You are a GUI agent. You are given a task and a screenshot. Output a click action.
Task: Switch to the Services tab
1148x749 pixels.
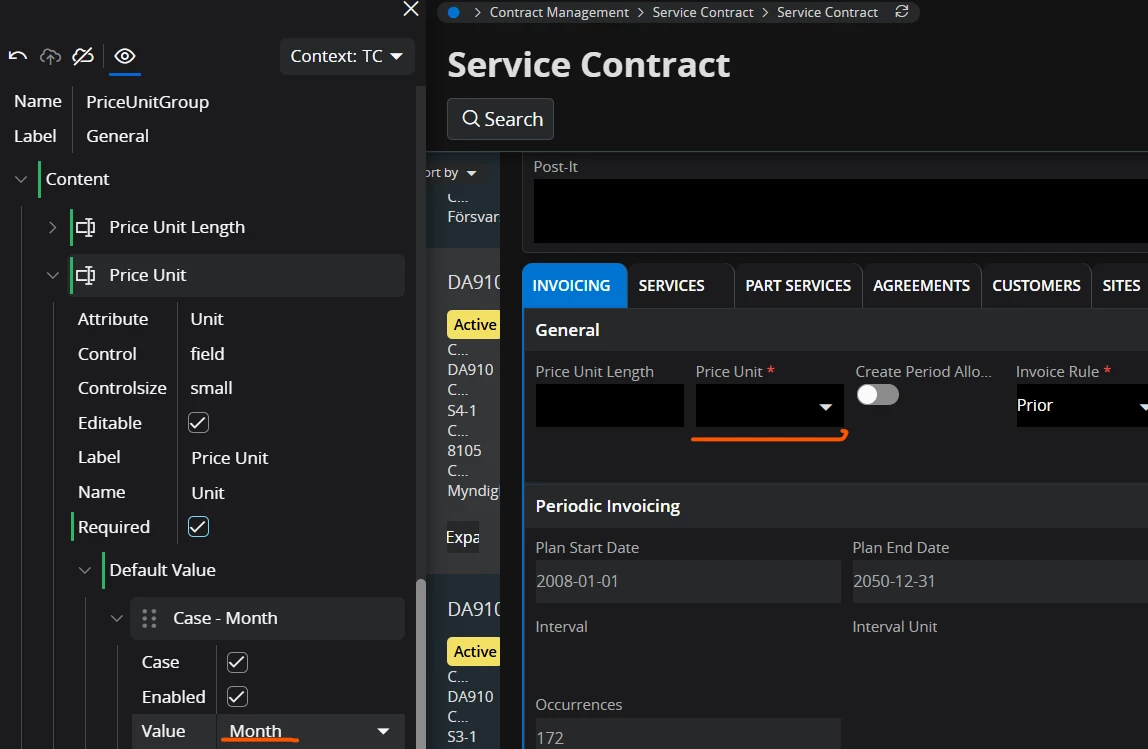pyautogui.click(x=671, y=285)
